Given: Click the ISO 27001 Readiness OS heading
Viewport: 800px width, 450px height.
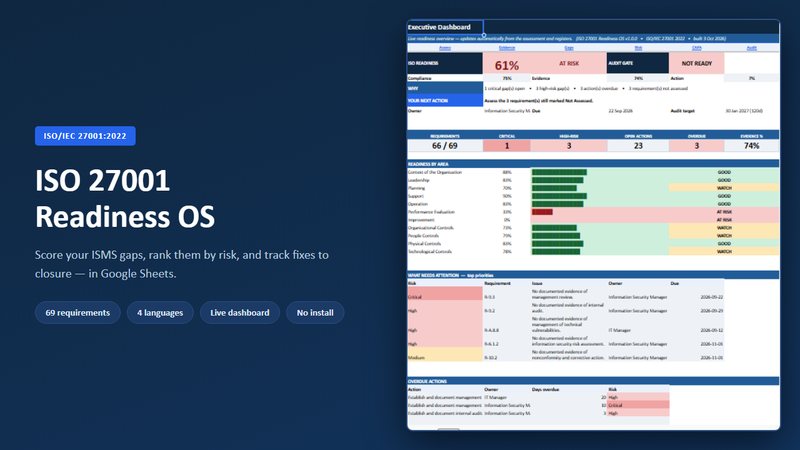Looking at the screenshot, I should pos(125,198).
